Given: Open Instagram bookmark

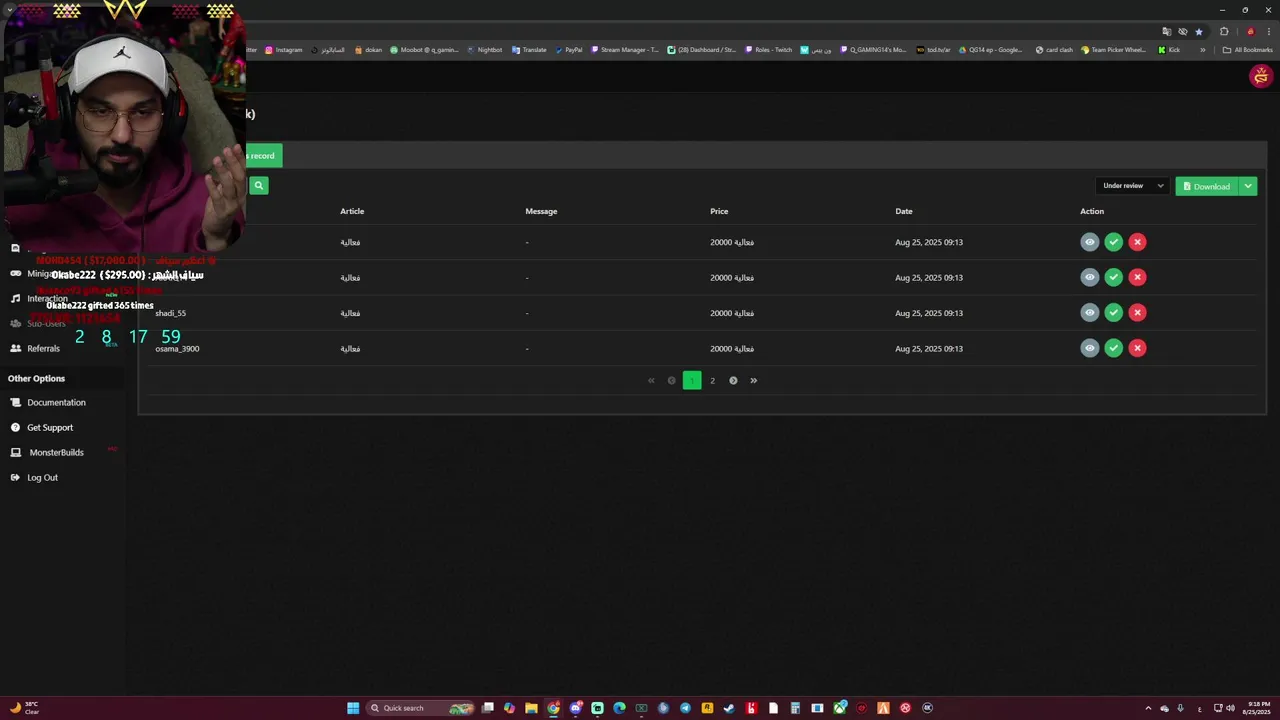Looking at the screenshot, I should [283, 50].
